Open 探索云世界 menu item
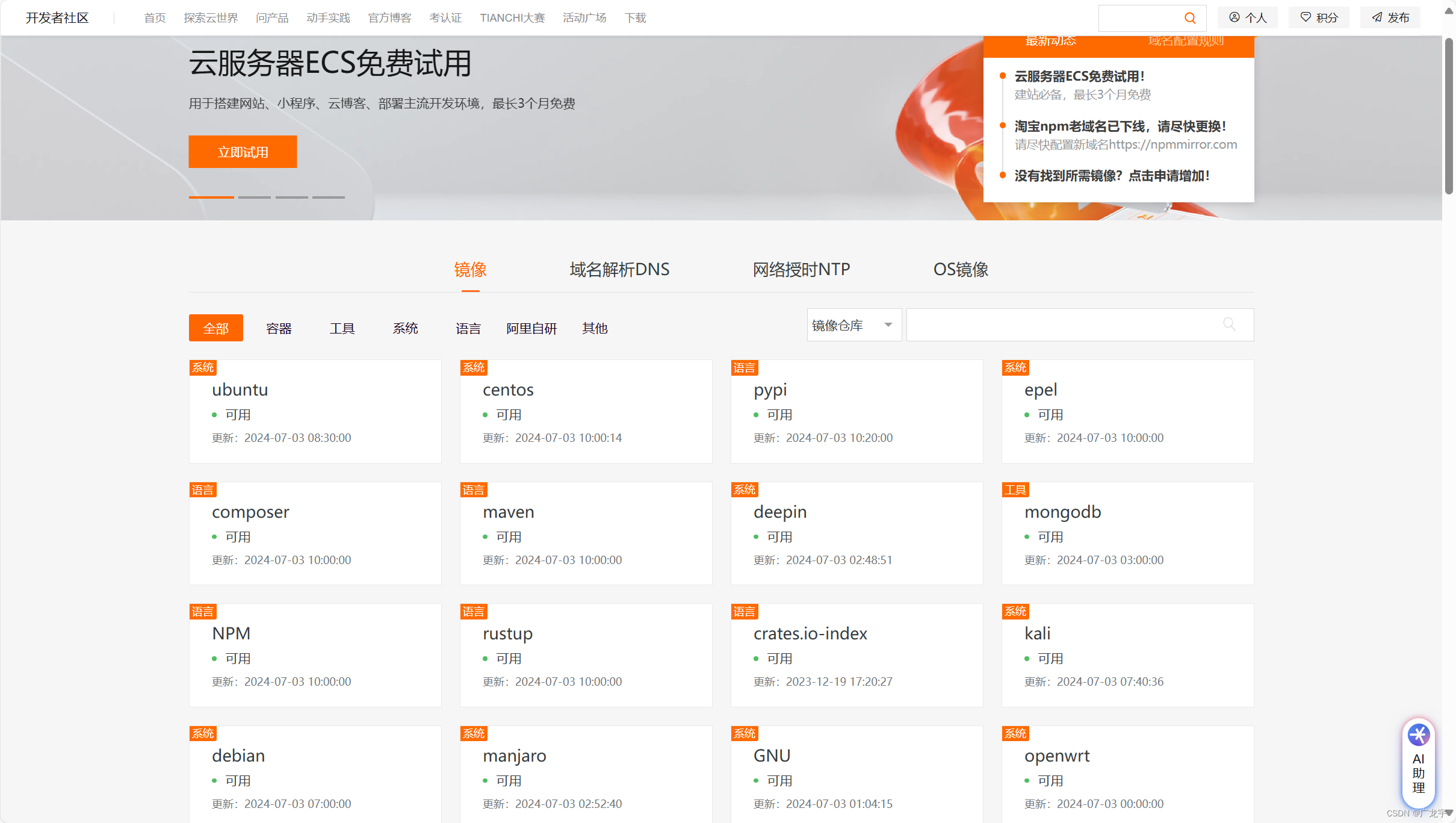This screenshot has width=1456, height=823. pos(211,18)
